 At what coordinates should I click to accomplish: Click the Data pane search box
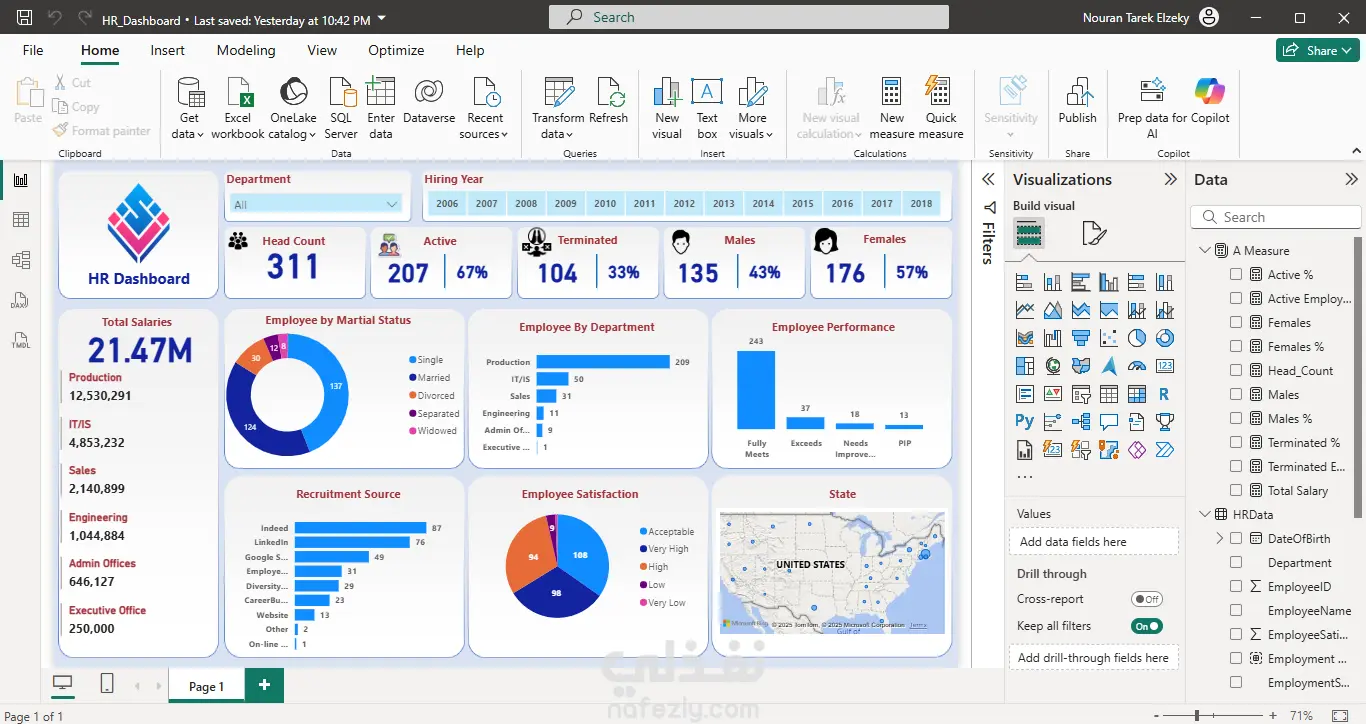1275,217
